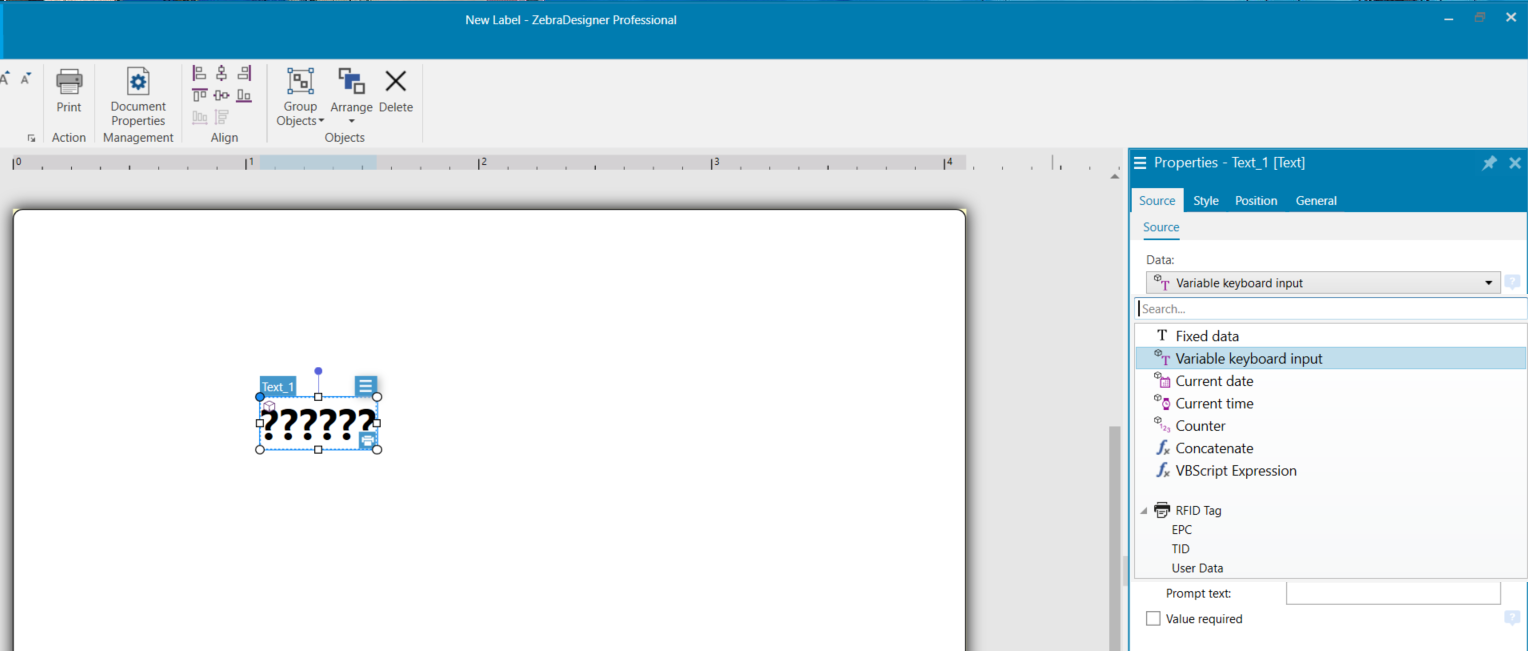Viewport: 1528px width, 651px height.
Task: Delete the selected label object
Action: pyautogui.click(x=395, y=88)
